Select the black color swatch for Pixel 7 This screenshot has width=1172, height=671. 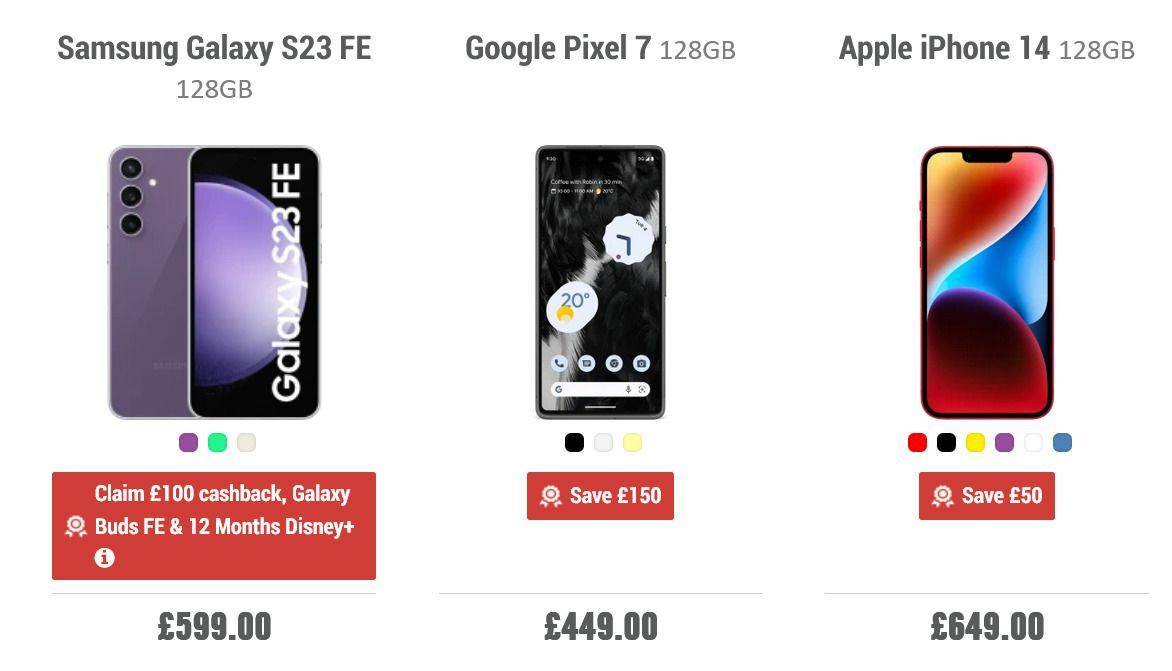pyautogui.click(x=574, y=441)
